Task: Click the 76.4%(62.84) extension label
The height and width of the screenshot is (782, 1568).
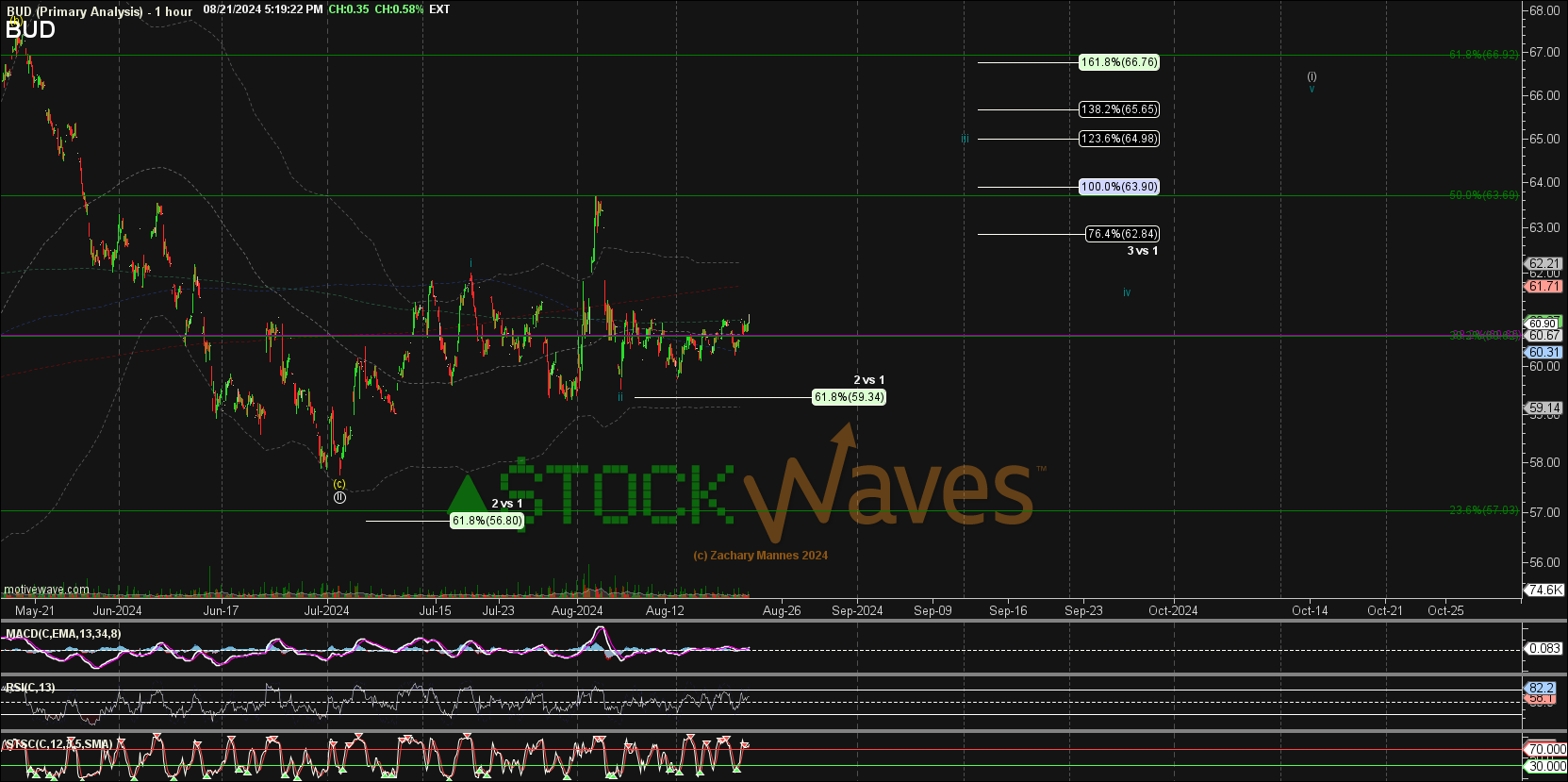Action: coord(1122,234)
